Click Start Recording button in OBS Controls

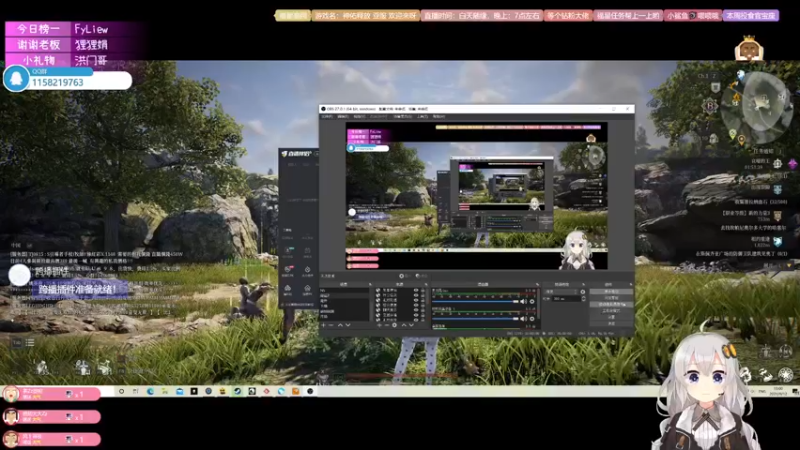point(609,297)
